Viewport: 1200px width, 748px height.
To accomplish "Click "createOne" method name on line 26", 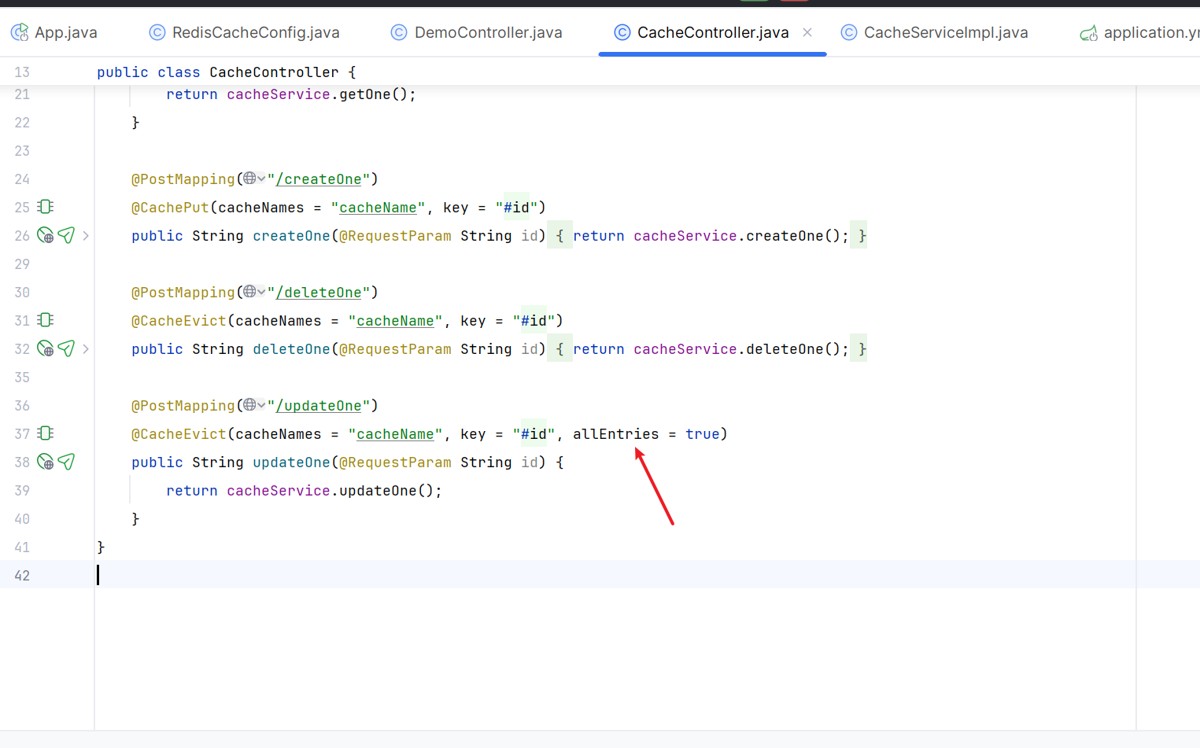I will click(x=291, y=236).
